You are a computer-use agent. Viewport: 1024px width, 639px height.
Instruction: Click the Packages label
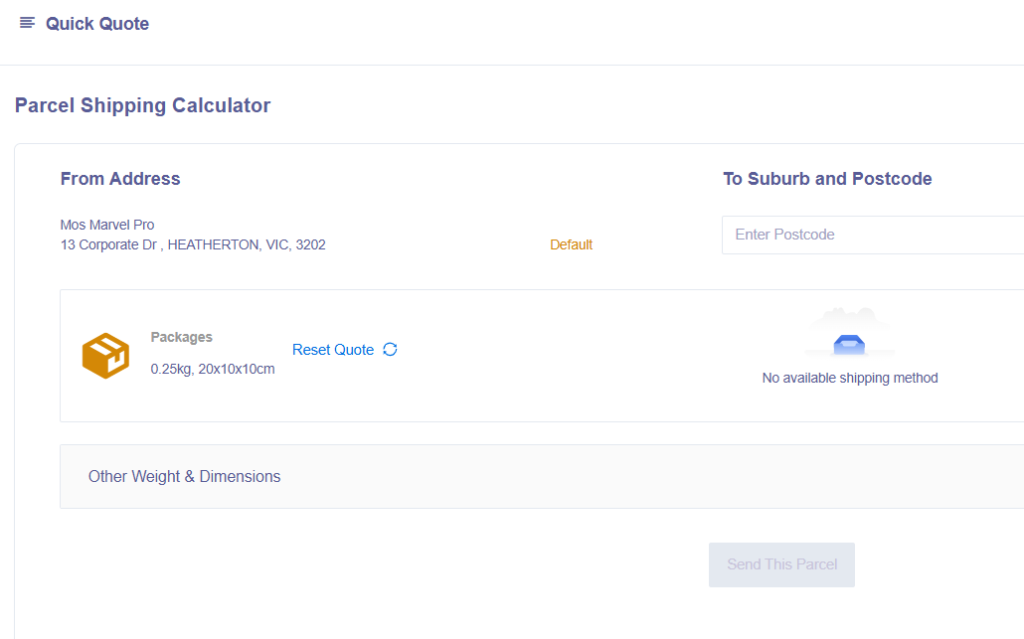[181, 337]
